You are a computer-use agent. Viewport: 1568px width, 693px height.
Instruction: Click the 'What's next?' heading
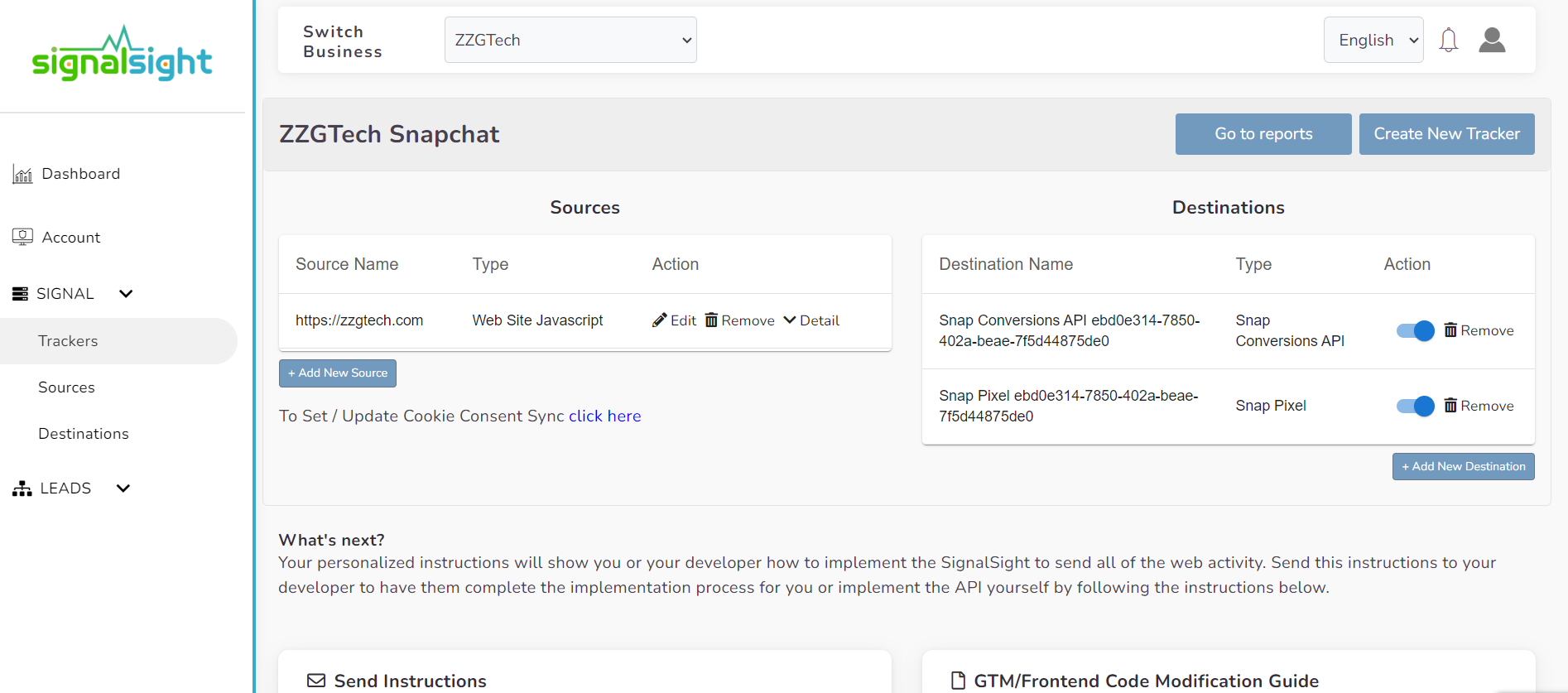[x=331, y=540]
